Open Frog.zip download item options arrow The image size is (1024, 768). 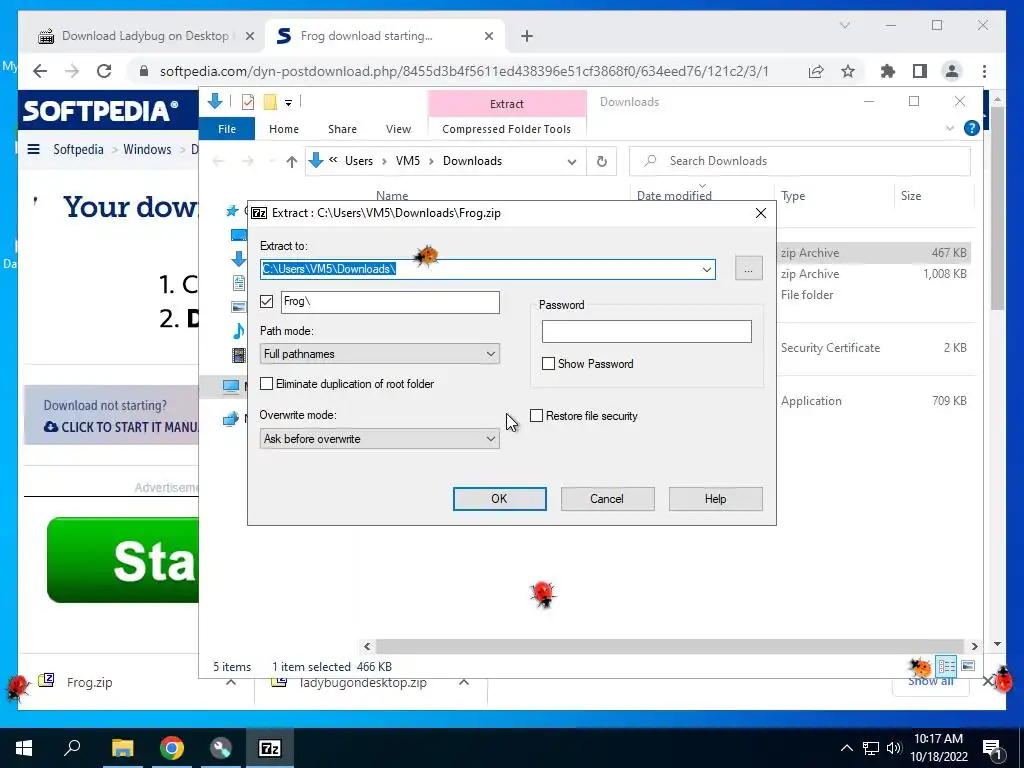click(x=231, y=682)
